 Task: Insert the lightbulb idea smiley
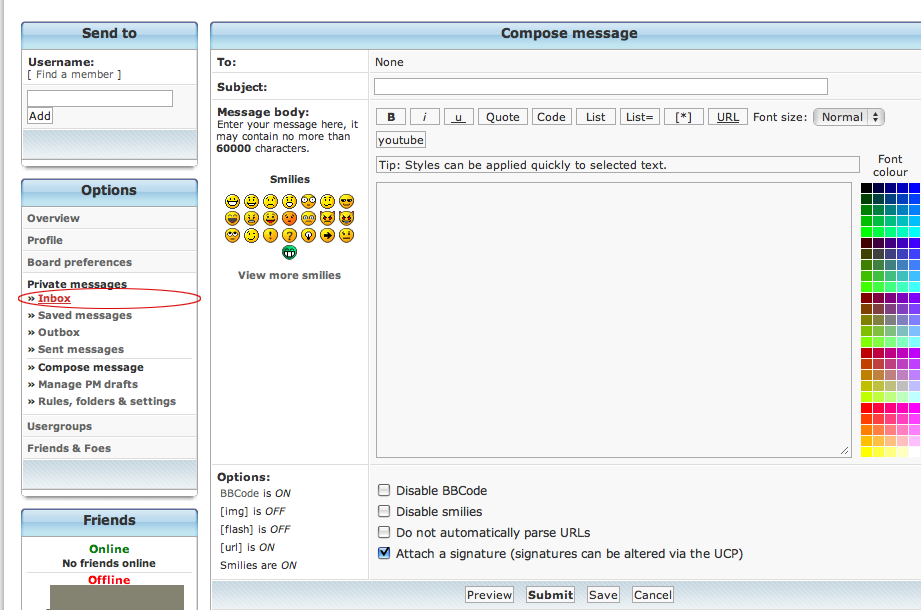tap(308, 235)
